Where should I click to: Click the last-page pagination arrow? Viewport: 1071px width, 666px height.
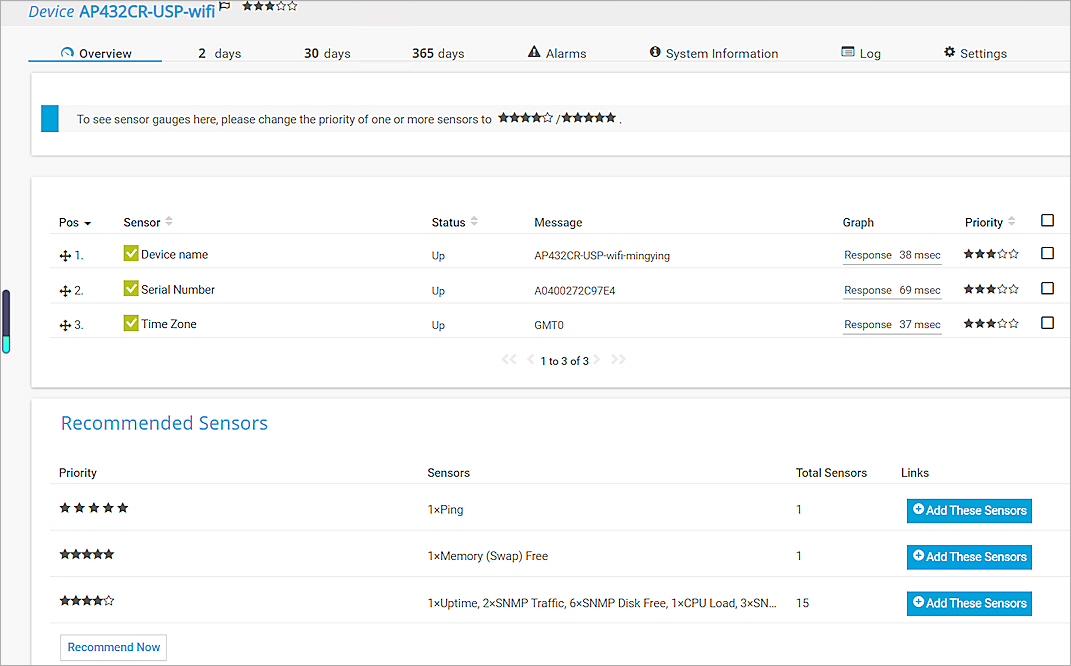click(618, 359)
